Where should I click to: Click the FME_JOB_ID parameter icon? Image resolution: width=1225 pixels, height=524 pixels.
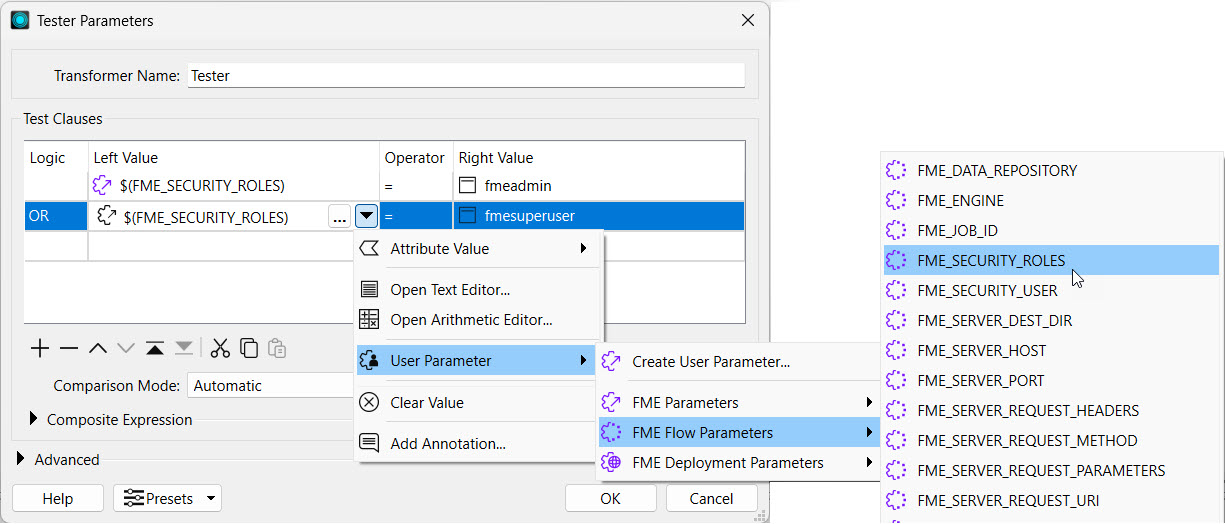click(x=896, y=231)
